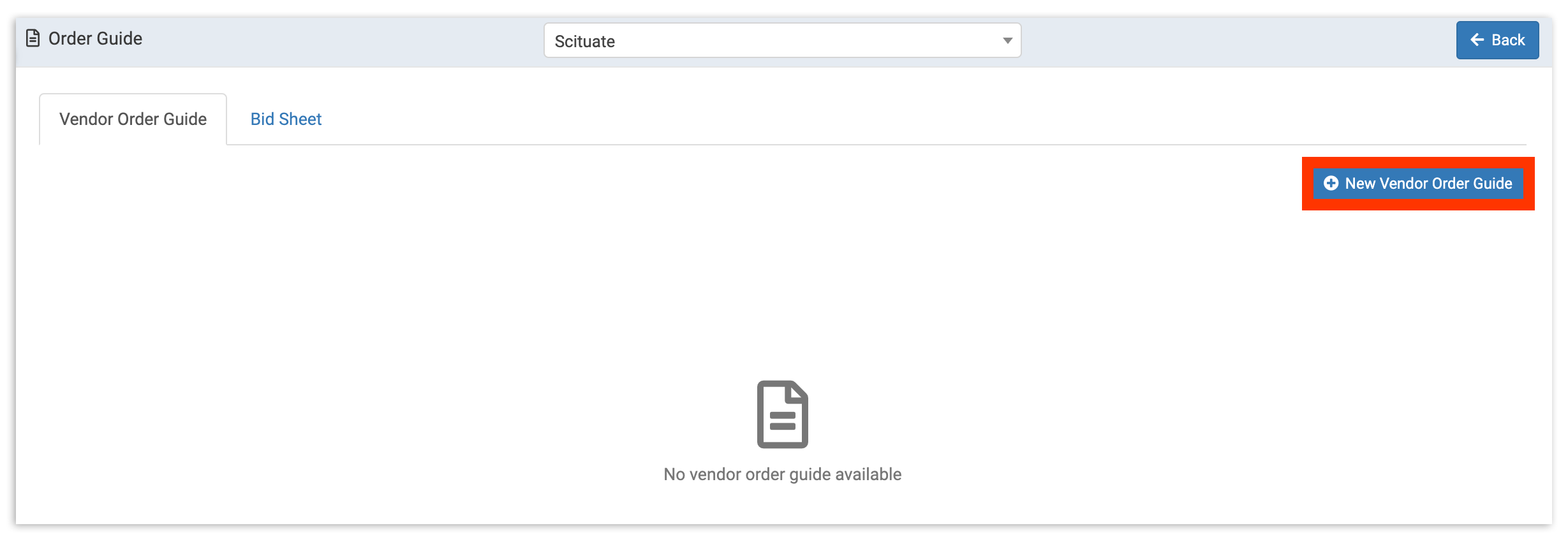Click the Bid Sheet link text
Viewport: 1568px width, 542px height.
(x=286, y=119)
